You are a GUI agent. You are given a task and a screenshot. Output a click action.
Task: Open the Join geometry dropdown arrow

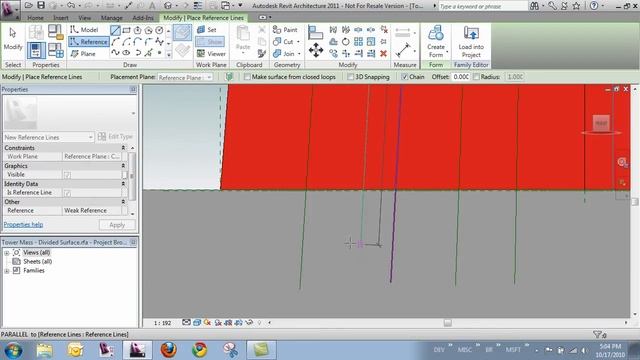299,53
